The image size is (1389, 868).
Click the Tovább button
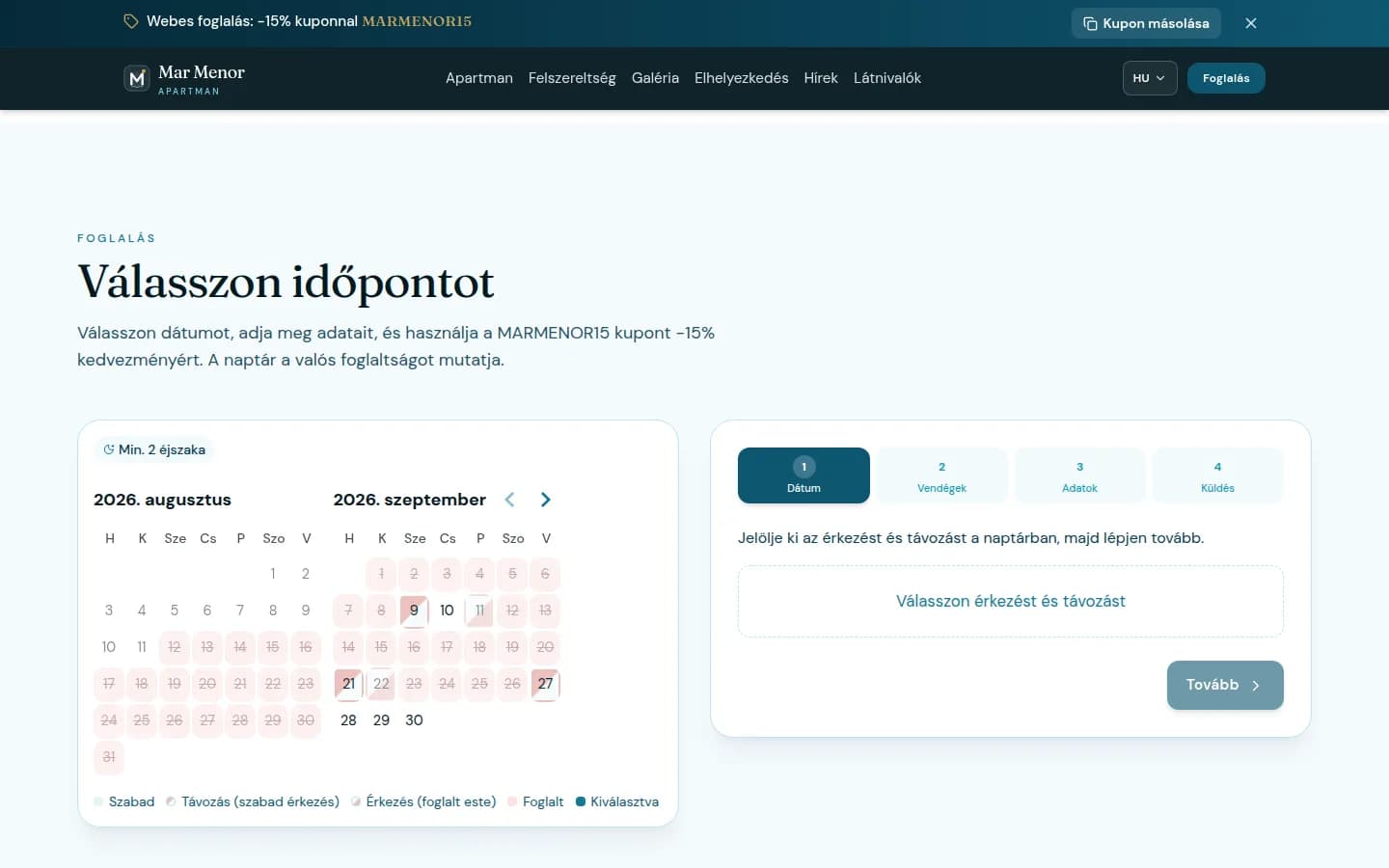coord(1225,685)
